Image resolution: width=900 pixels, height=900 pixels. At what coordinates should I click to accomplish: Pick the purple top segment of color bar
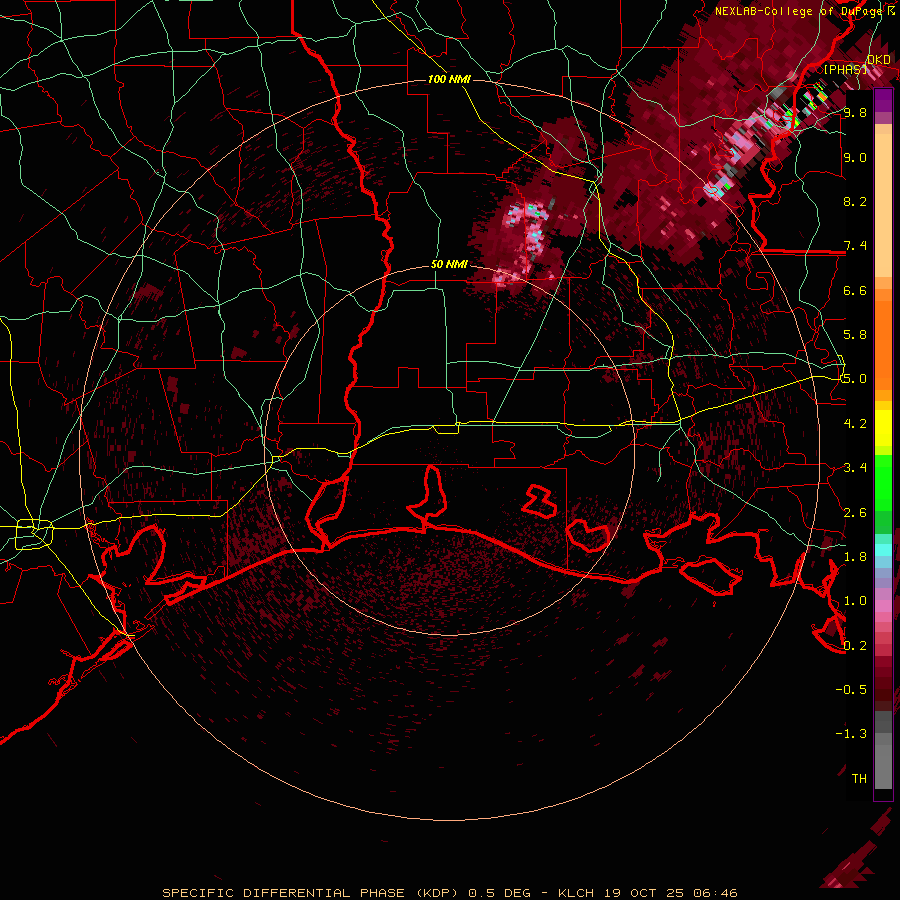click(883, 100)
